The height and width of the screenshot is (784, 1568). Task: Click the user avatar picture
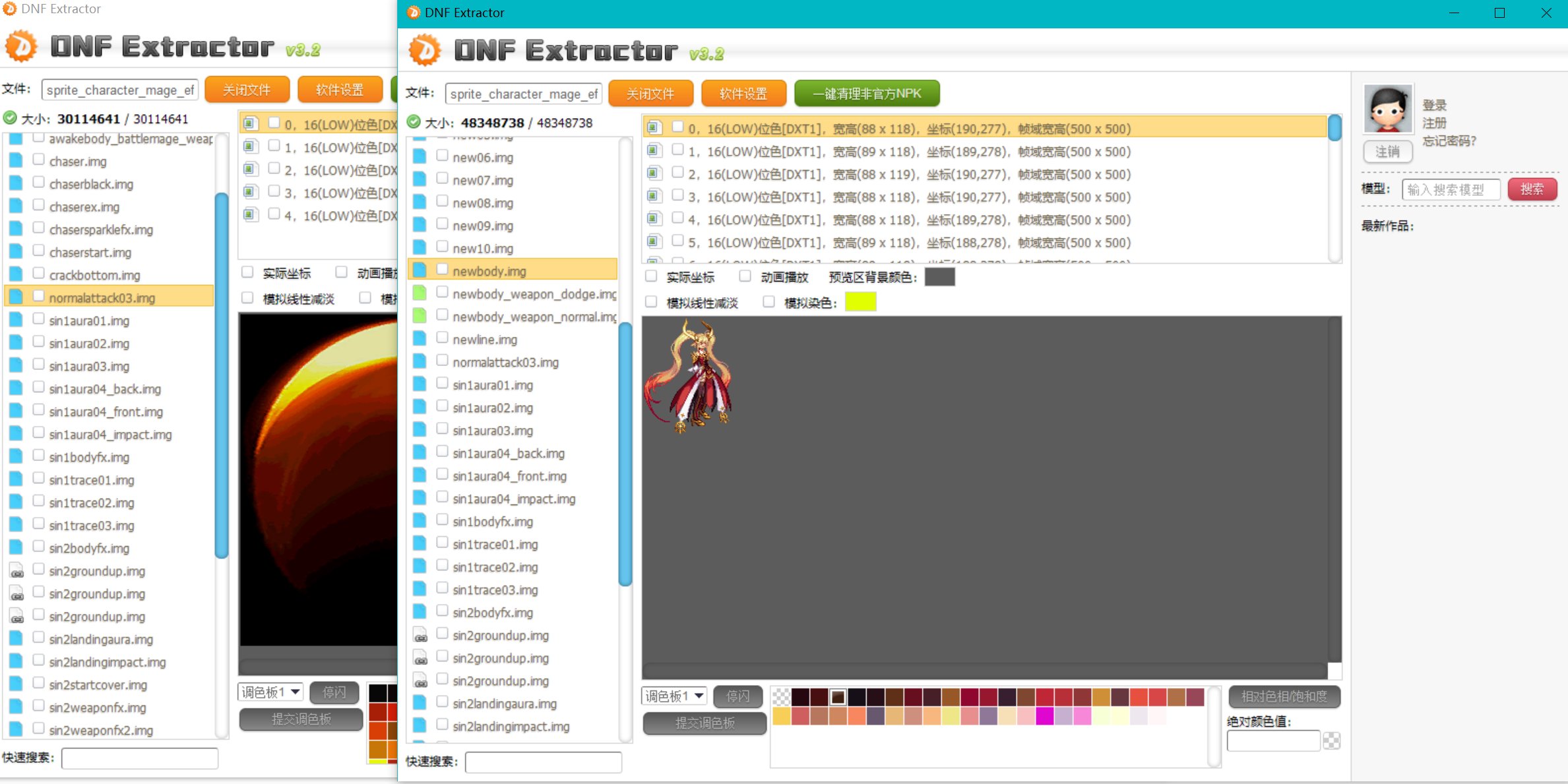pyautogui.click(x=1388, y=109)
